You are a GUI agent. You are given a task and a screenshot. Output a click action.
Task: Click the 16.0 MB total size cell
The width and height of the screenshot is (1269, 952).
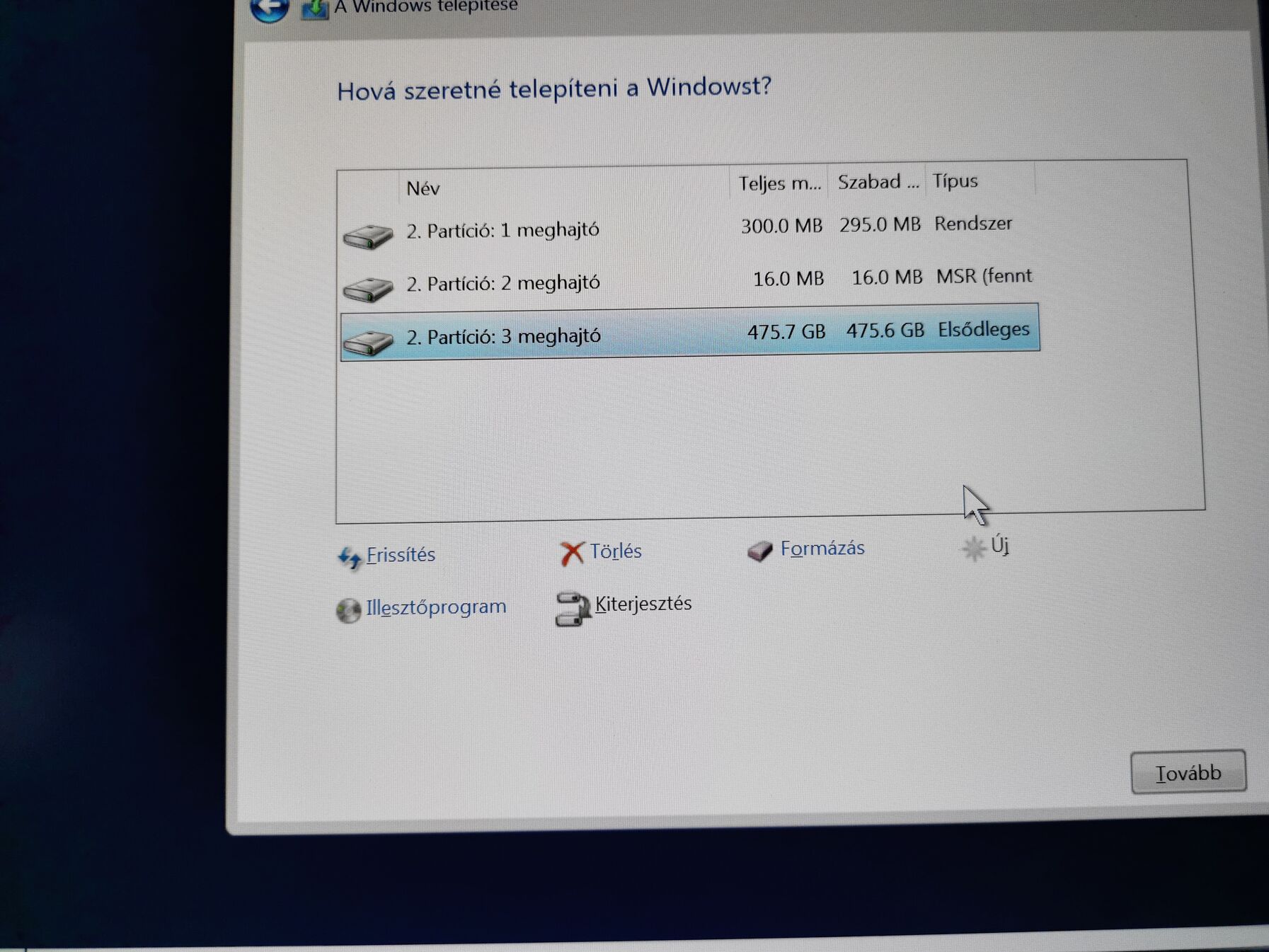(788, 279)
